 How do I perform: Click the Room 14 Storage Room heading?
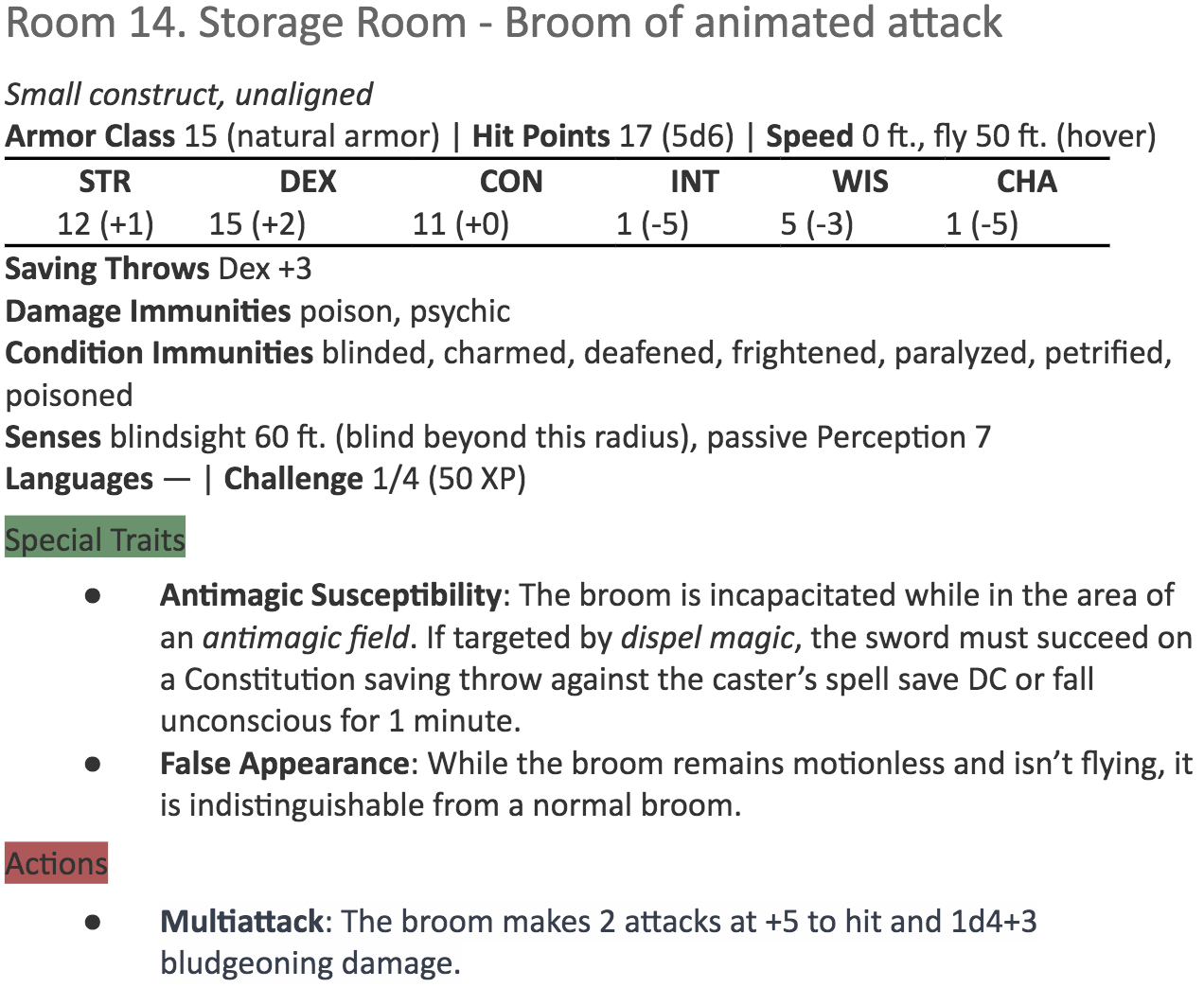pyautogui.click(x=505, y=23)
